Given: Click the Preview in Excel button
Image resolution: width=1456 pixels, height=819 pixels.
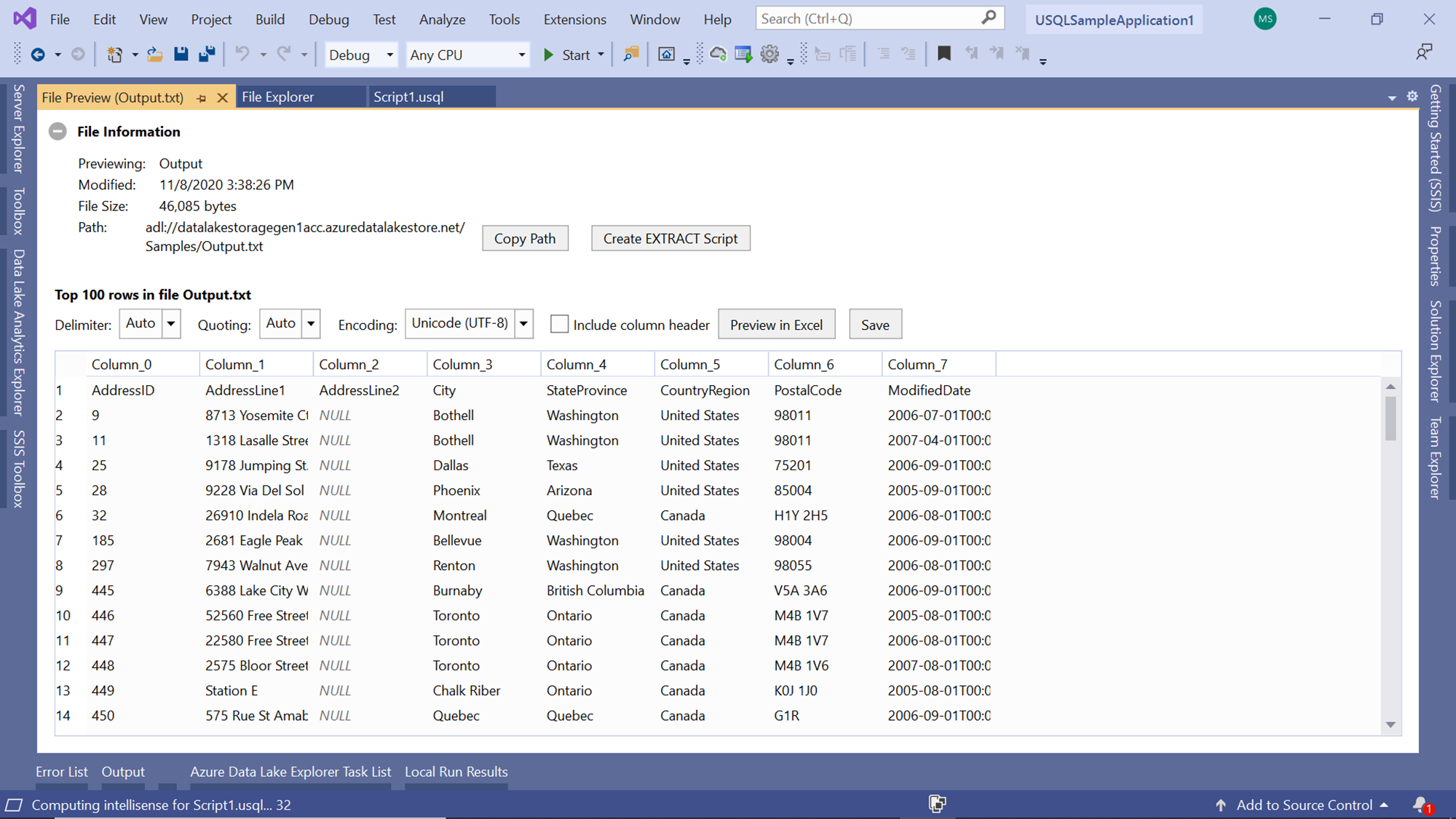Looking at the screenshot, I should (776, 325).
